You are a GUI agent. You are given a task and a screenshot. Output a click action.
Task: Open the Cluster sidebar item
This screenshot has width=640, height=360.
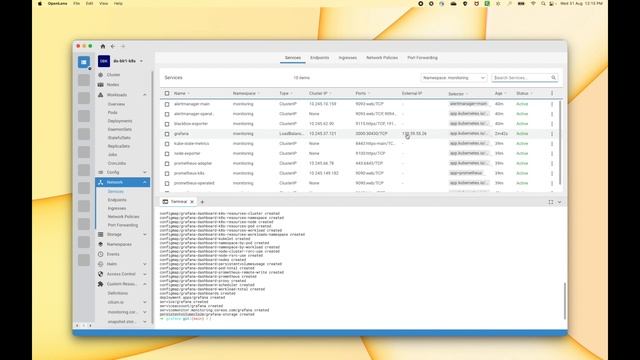[113, 75]
